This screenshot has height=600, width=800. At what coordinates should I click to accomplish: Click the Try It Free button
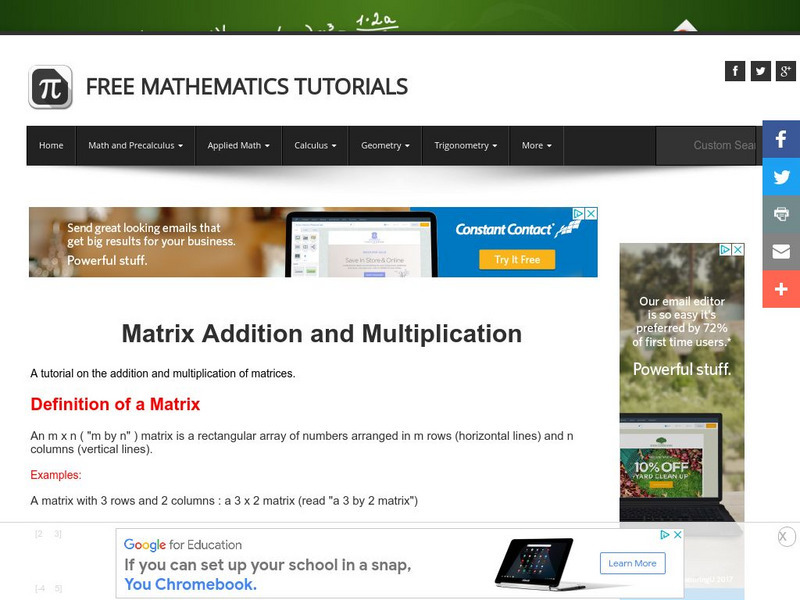[517, 260]
